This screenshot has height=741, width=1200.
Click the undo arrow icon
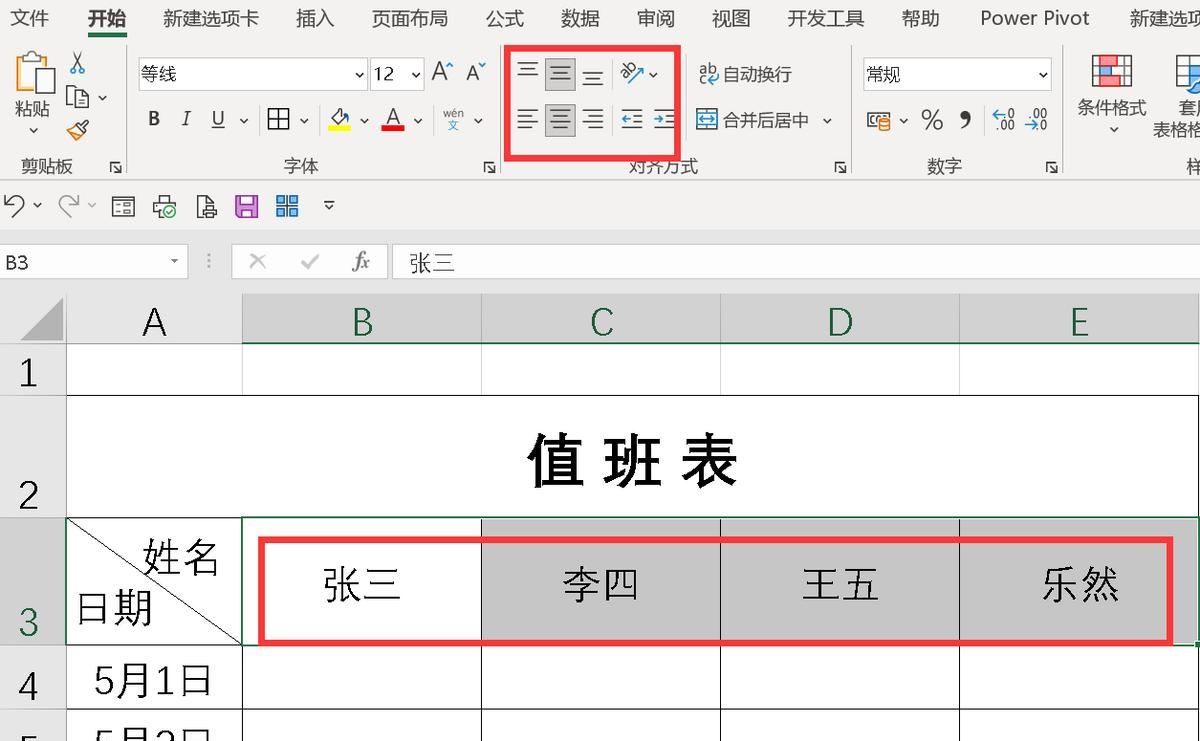click(14, 205)
